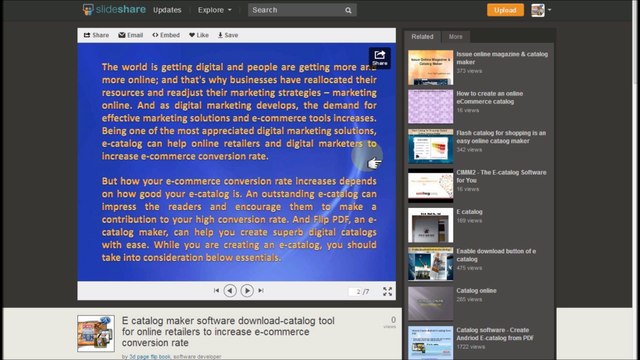Jump to the first slide
The height and width of the screenshot is (360, 640).
216,291
